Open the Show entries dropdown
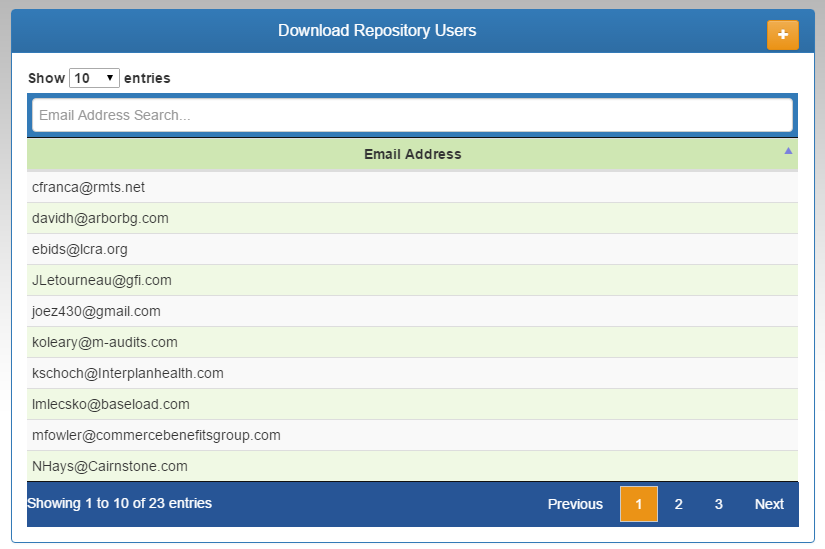This screenshot has width=825, height=549. 94,78
